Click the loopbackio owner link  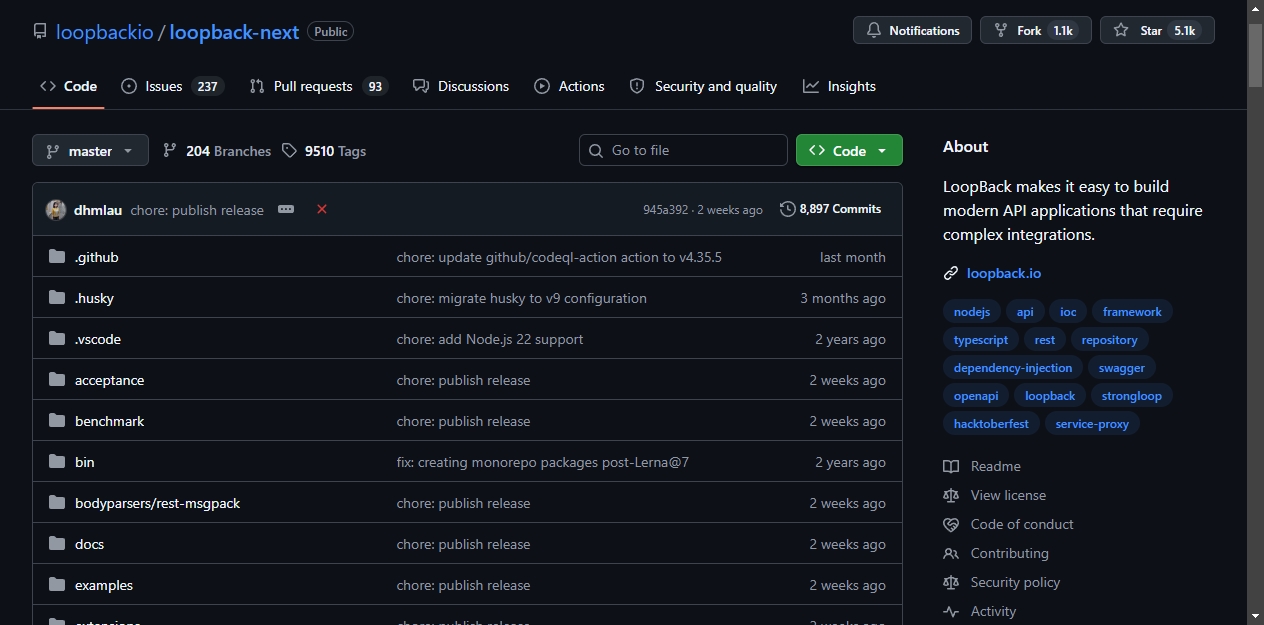pyautogui.click(x=105, y=31)
